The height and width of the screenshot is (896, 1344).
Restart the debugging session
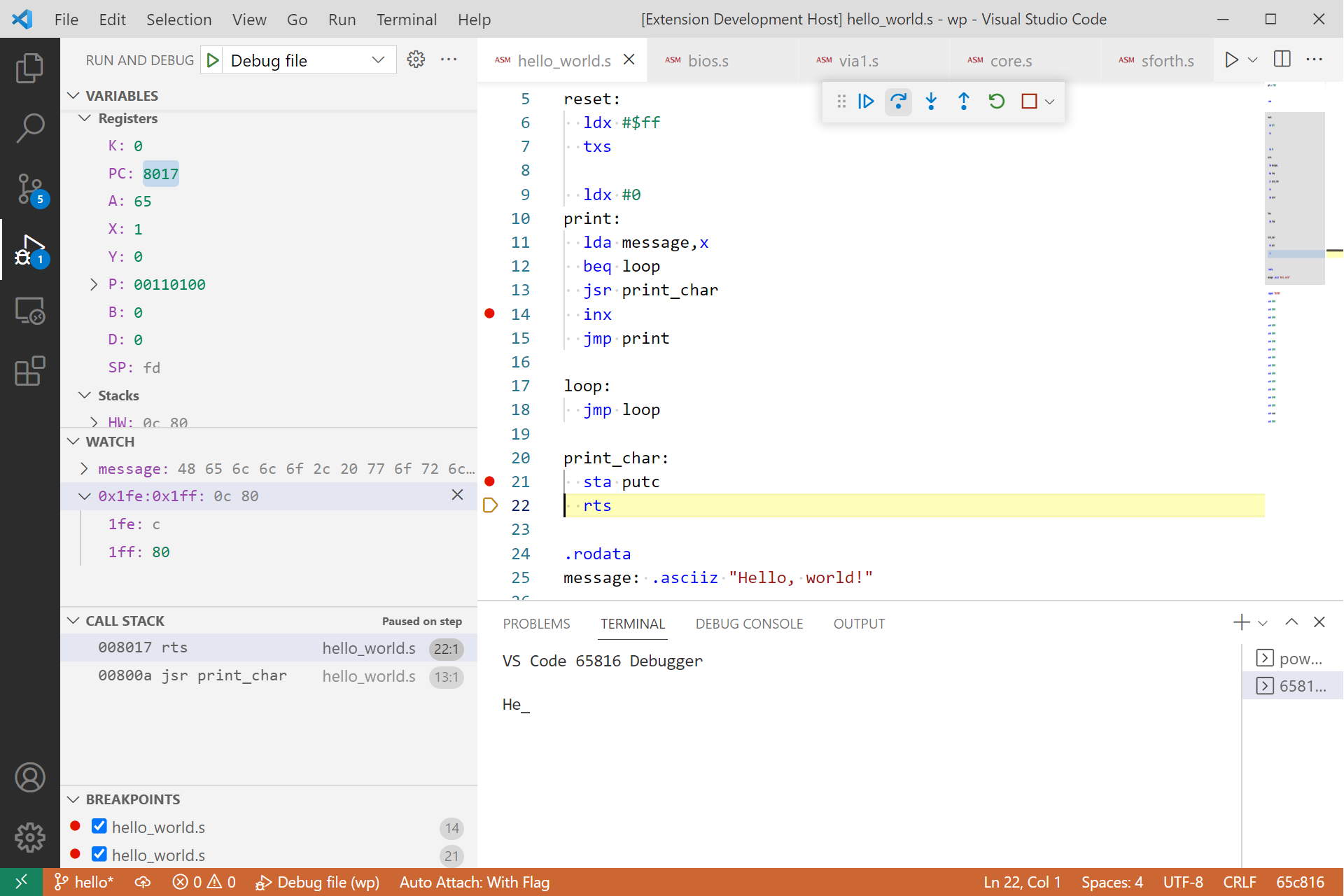997,101
